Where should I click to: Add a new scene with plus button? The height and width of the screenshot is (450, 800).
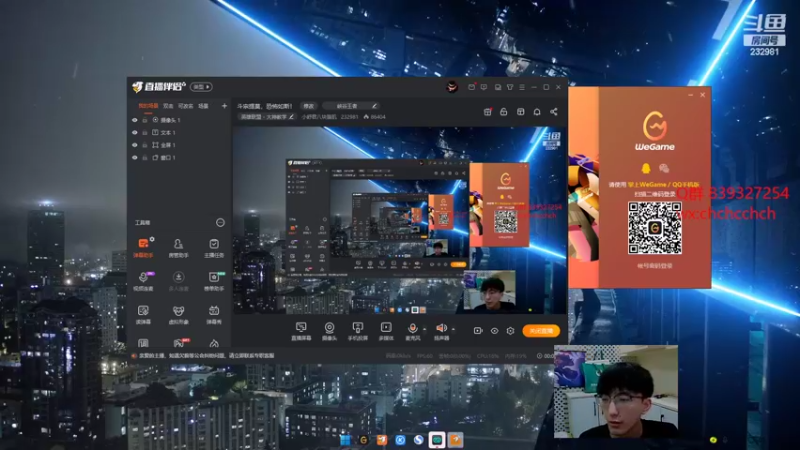coord(224,106)
